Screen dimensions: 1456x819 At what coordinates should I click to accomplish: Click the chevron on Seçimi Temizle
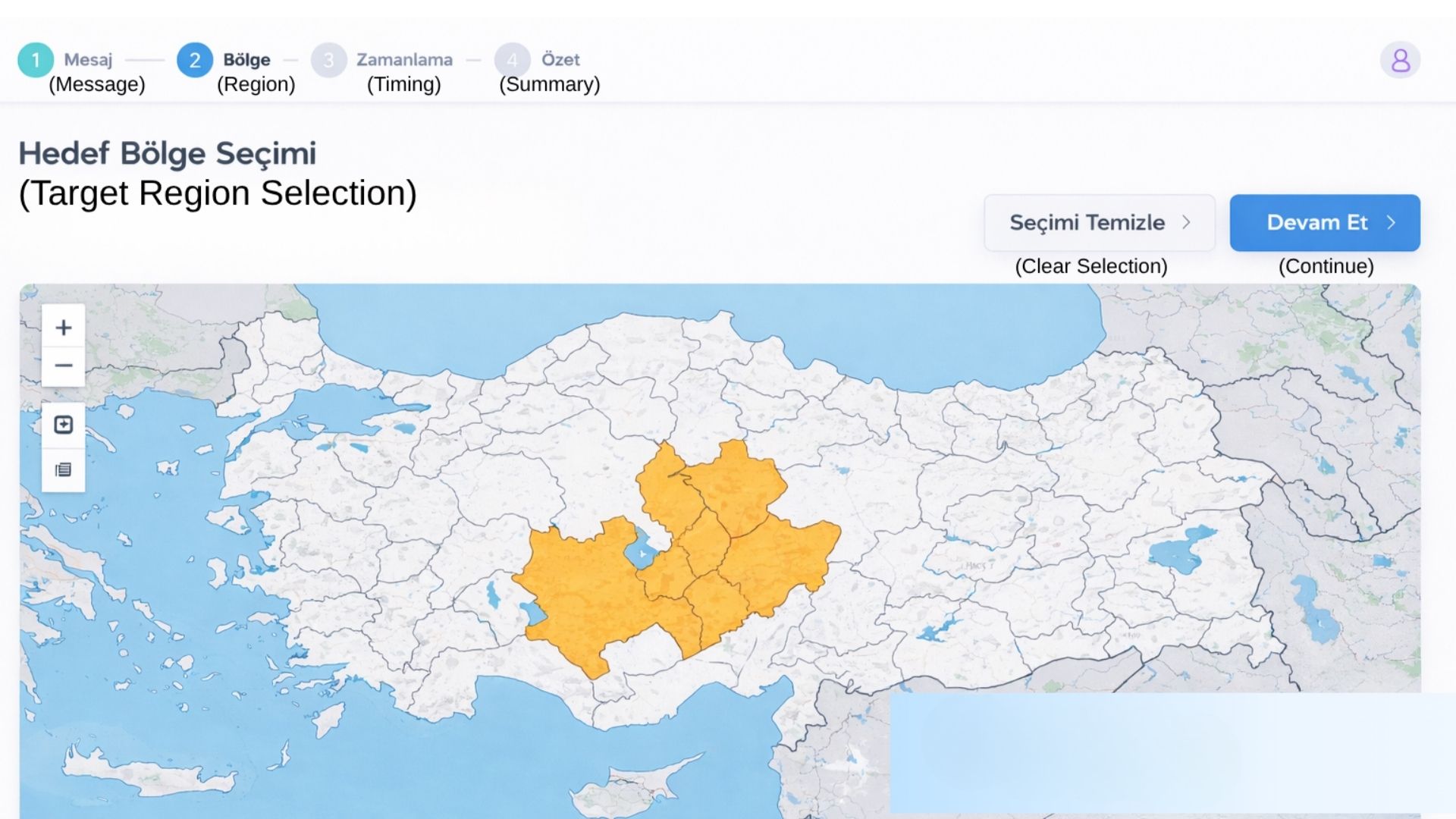point(1186,222)
